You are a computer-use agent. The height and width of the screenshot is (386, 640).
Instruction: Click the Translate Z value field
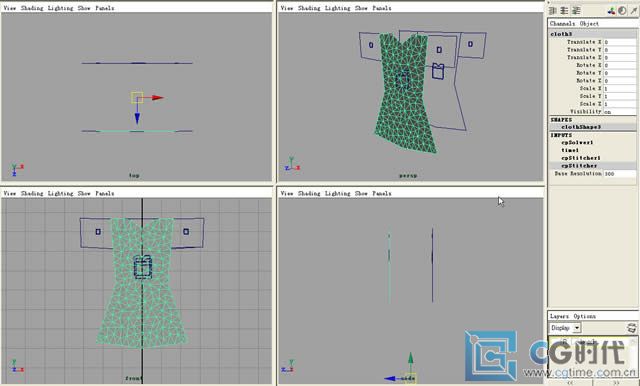pyautogui.click(x=620, y=58)
